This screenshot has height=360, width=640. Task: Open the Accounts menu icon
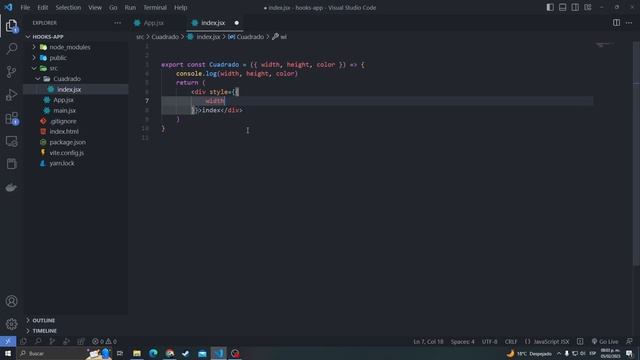coord(11,301)
